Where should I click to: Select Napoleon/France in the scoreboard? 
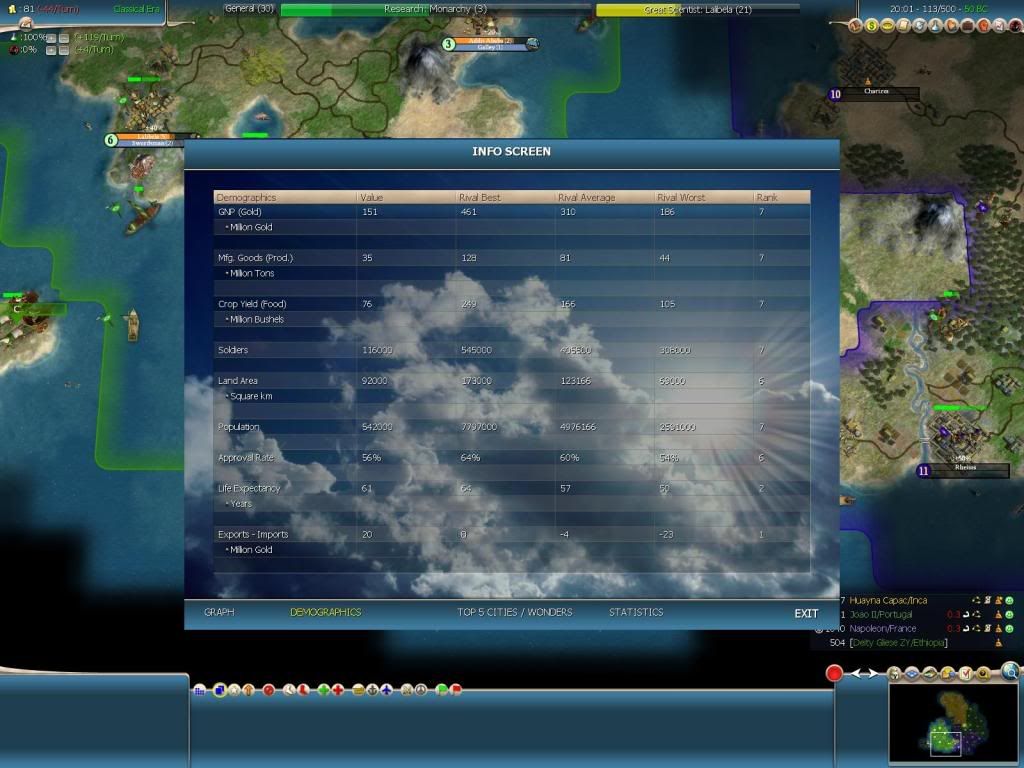(882, 628)
